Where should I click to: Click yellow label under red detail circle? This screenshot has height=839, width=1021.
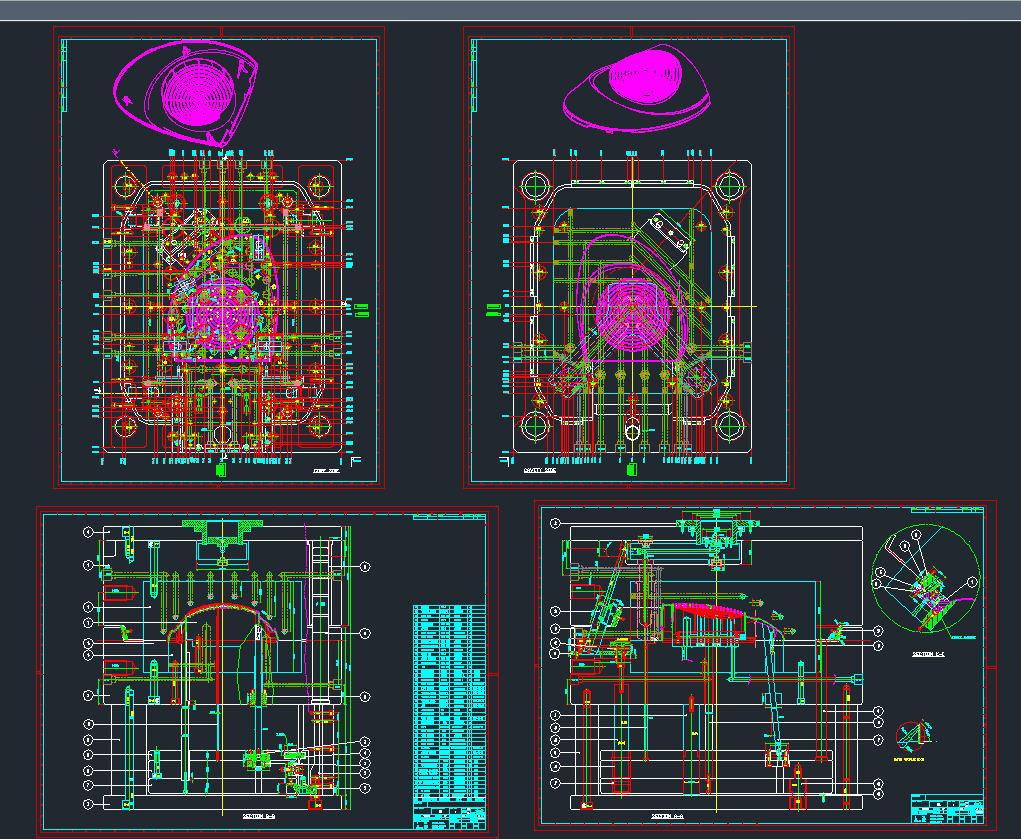tap(908, 760)
